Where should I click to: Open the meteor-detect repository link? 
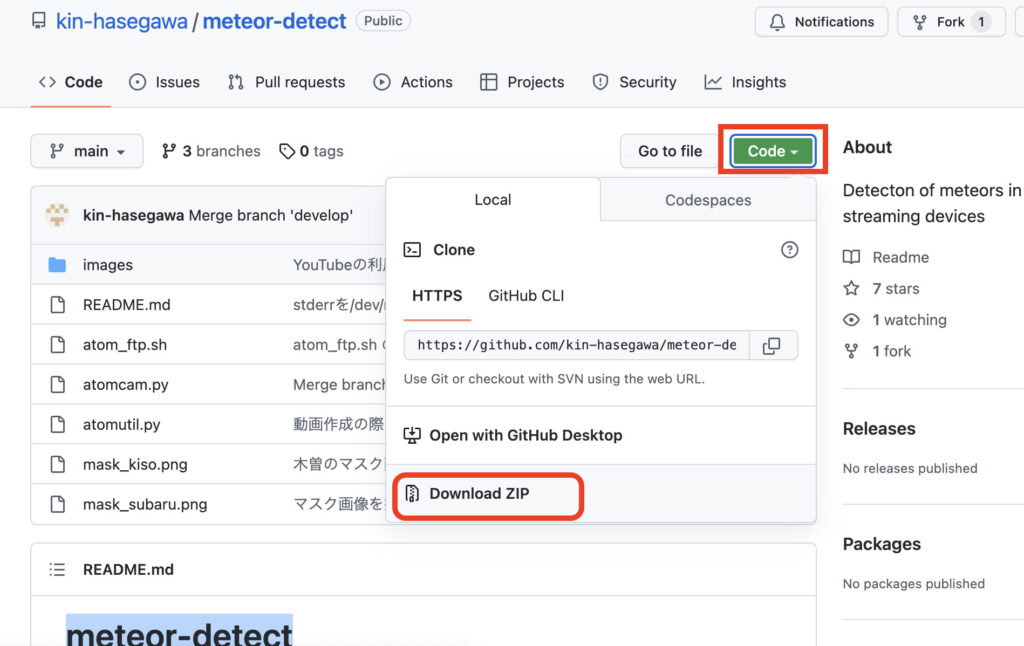pyautogui.click(x=274, y=21)
